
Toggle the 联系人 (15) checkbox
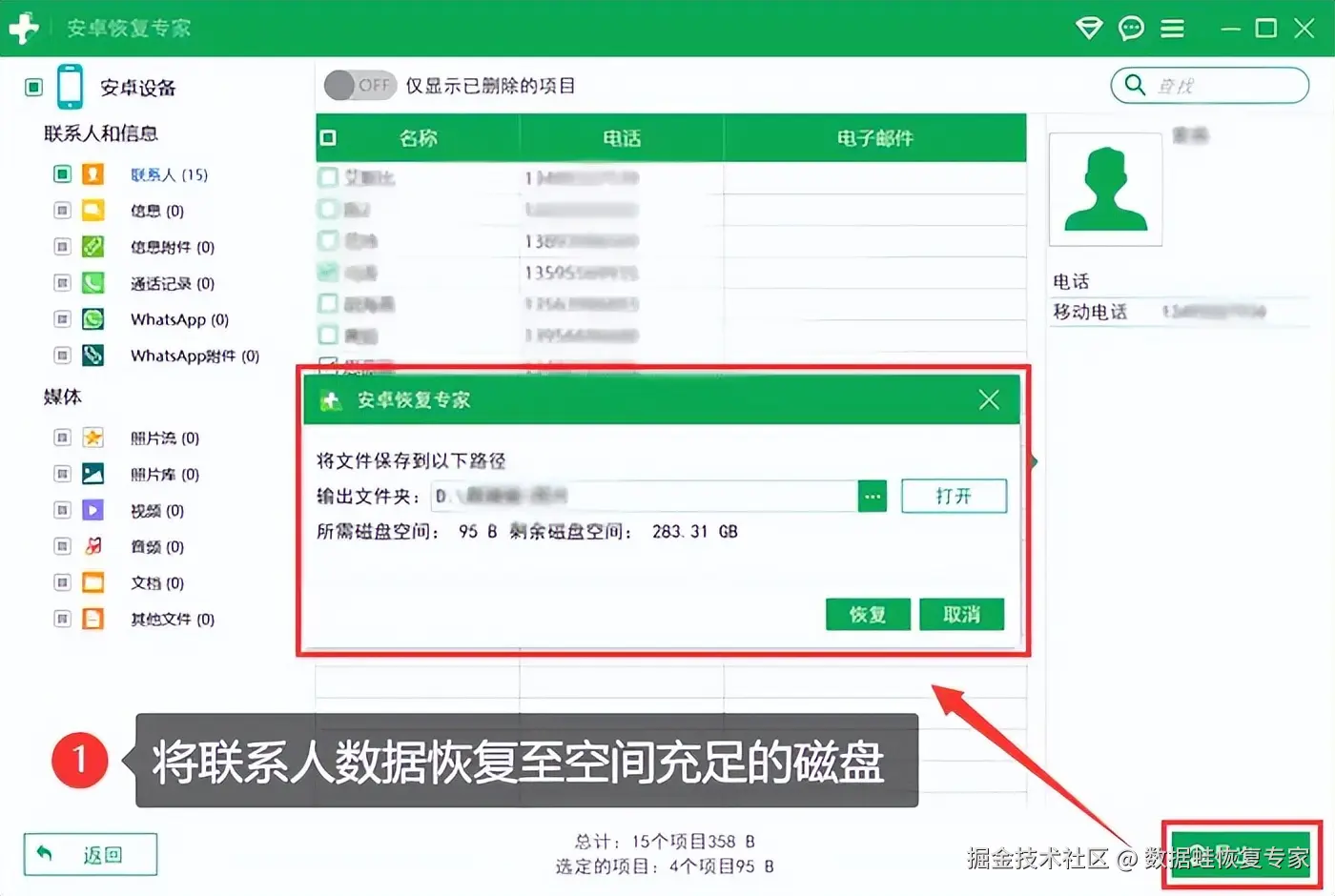pyautogui.click(x=62, y=174)
